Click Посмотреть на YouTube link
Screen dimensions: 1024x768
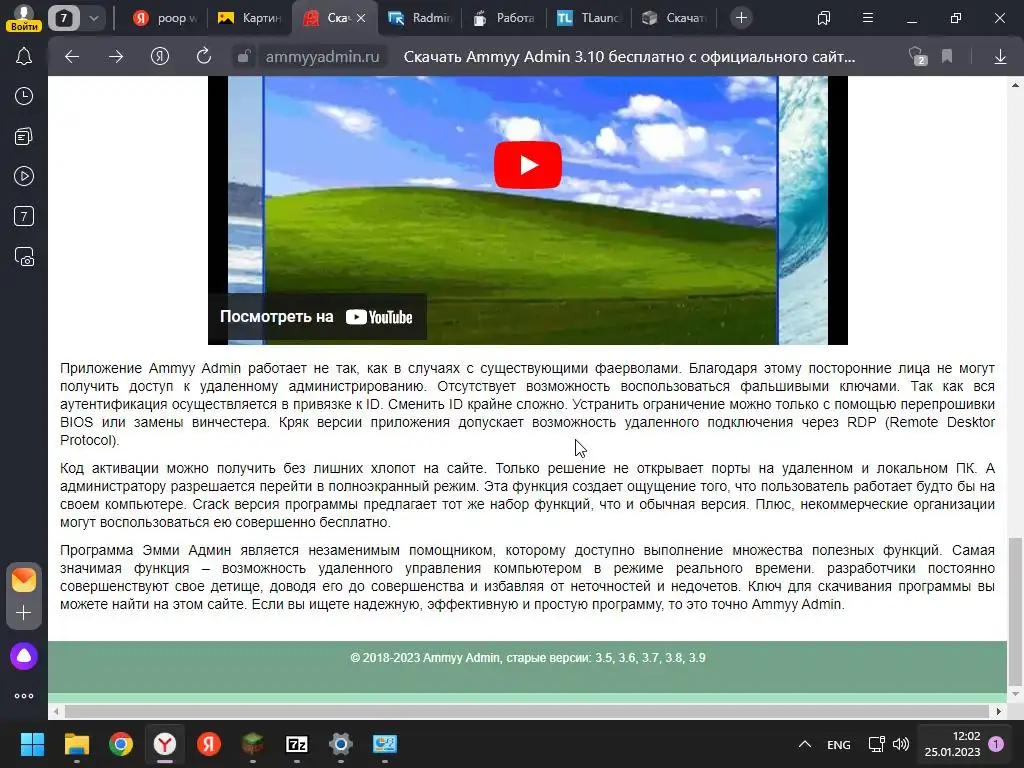click(316, 317)
